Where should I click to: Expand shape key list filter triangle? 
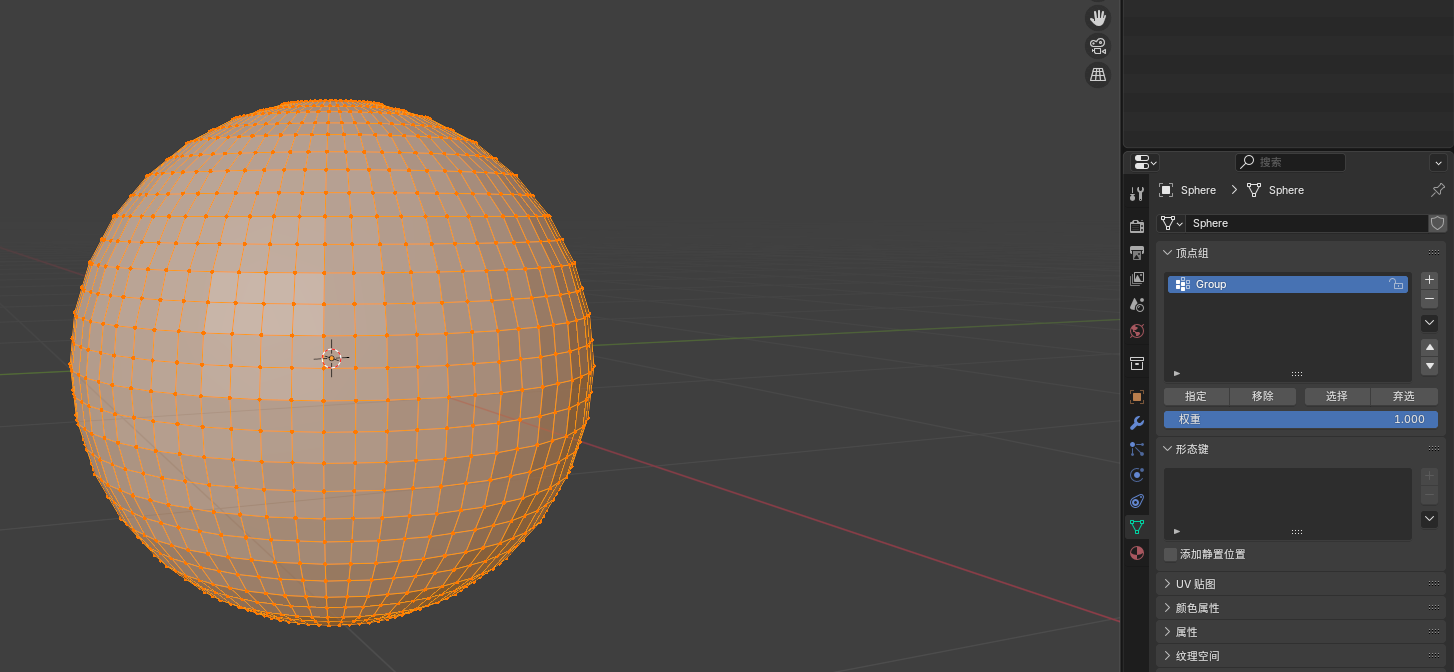1177,531
